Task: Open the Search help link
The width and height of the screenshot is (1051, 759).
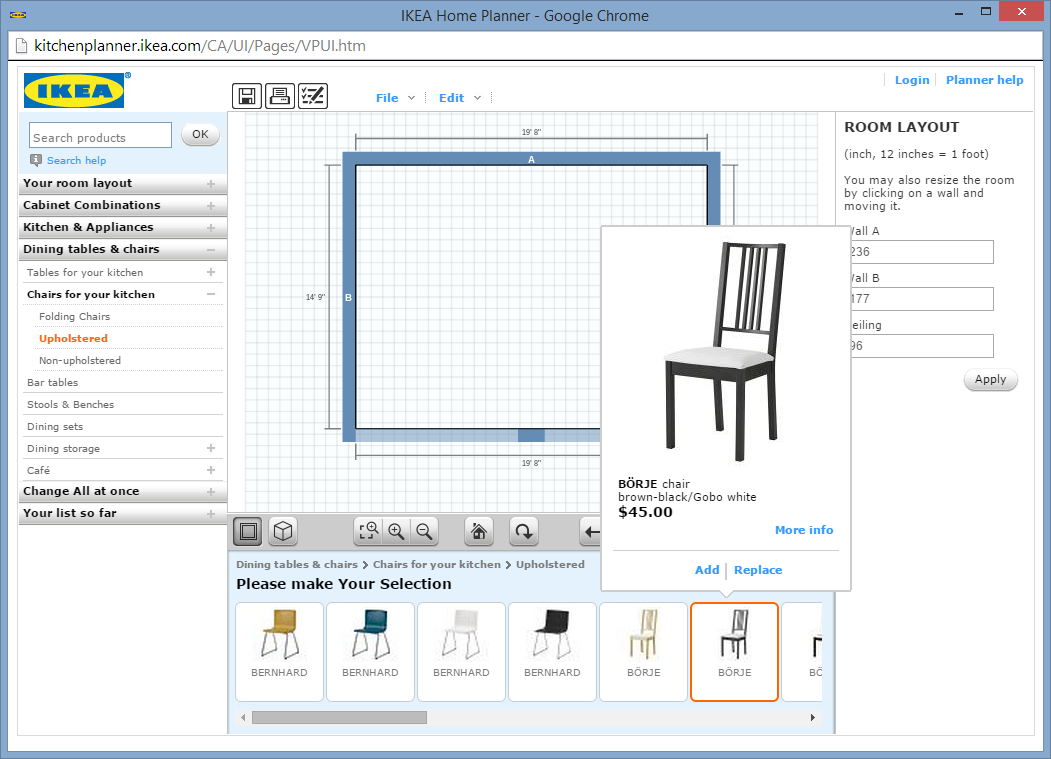Action: pyautogui.click(x=76, y=160)
